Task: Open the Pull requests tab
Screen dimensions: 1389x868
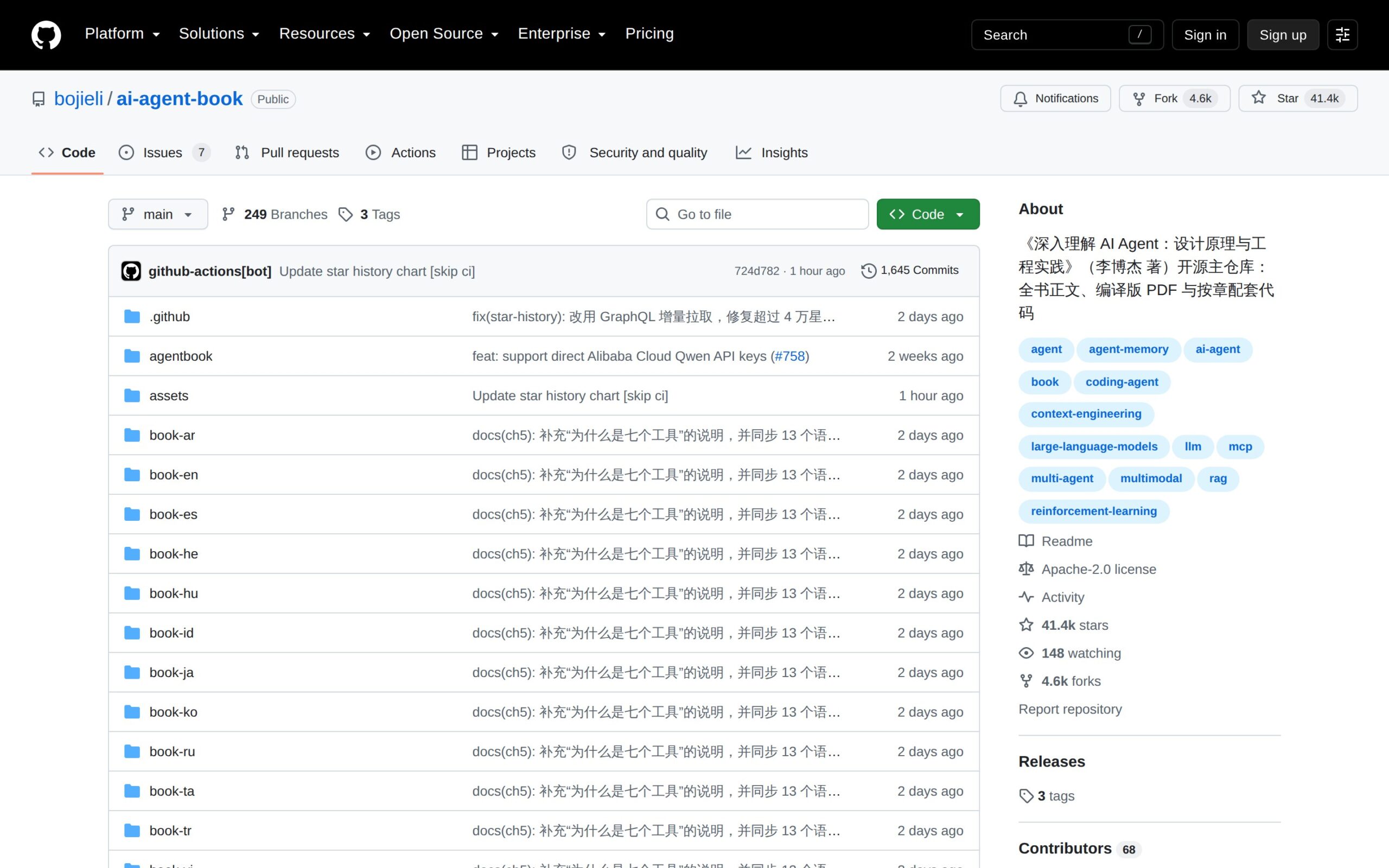Action: pos(287,152)
